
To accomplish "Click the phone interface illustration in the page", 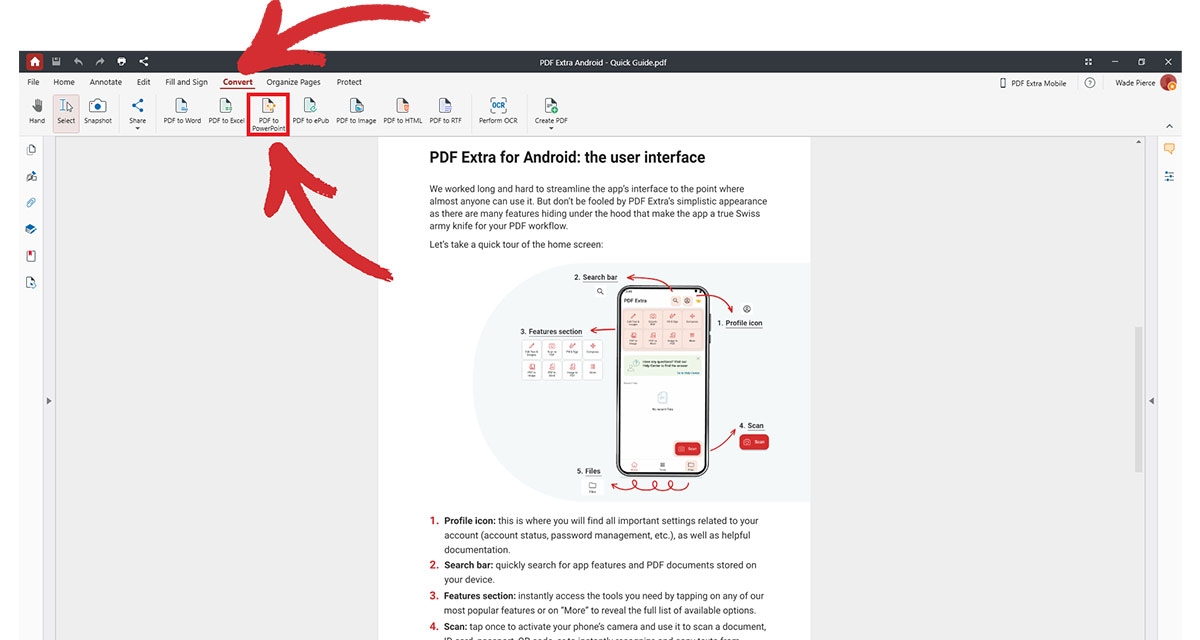I will 661,381.
